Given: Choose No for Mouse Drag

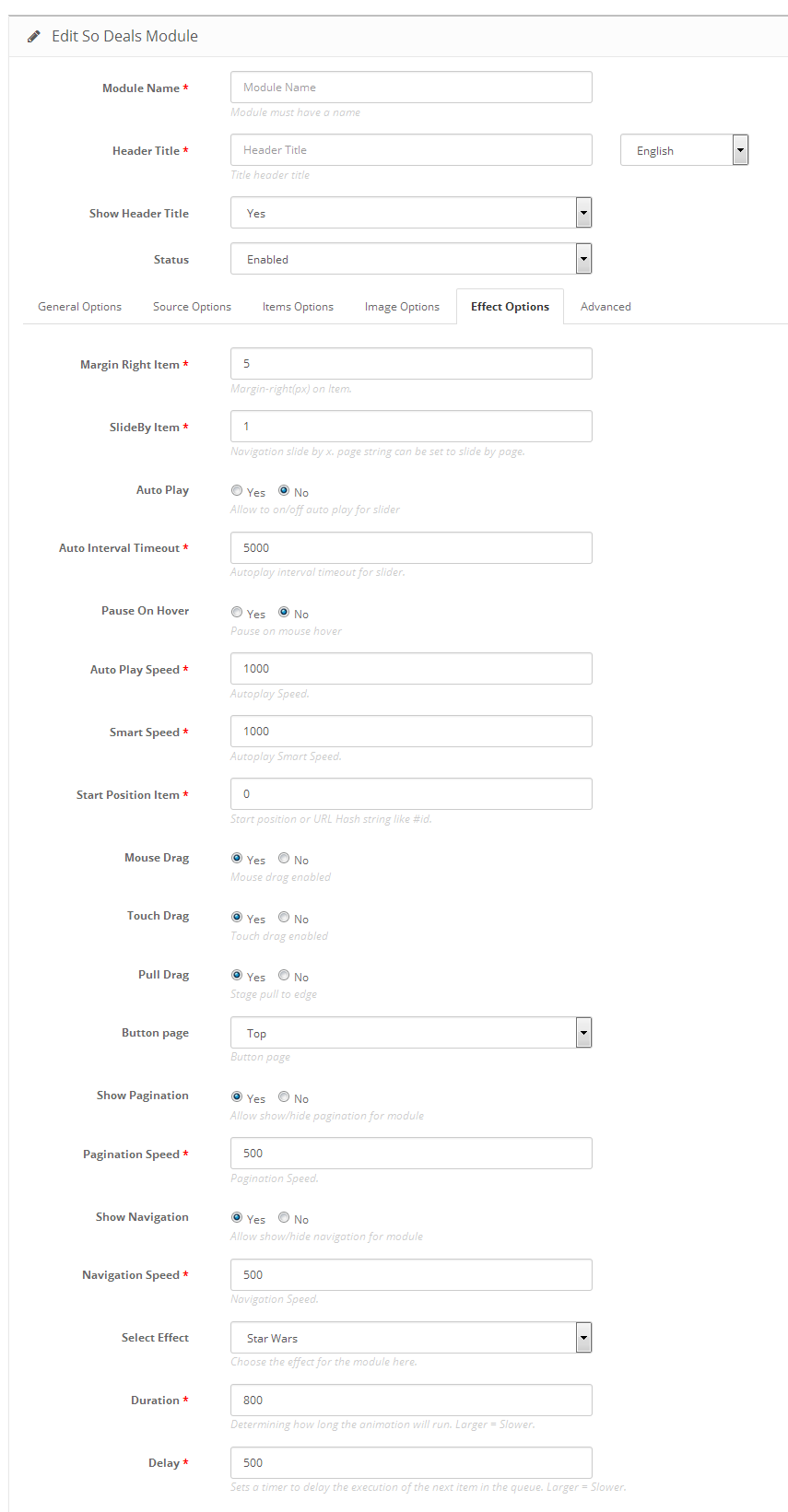Looking at the screenshot, I should pos(284,859).
